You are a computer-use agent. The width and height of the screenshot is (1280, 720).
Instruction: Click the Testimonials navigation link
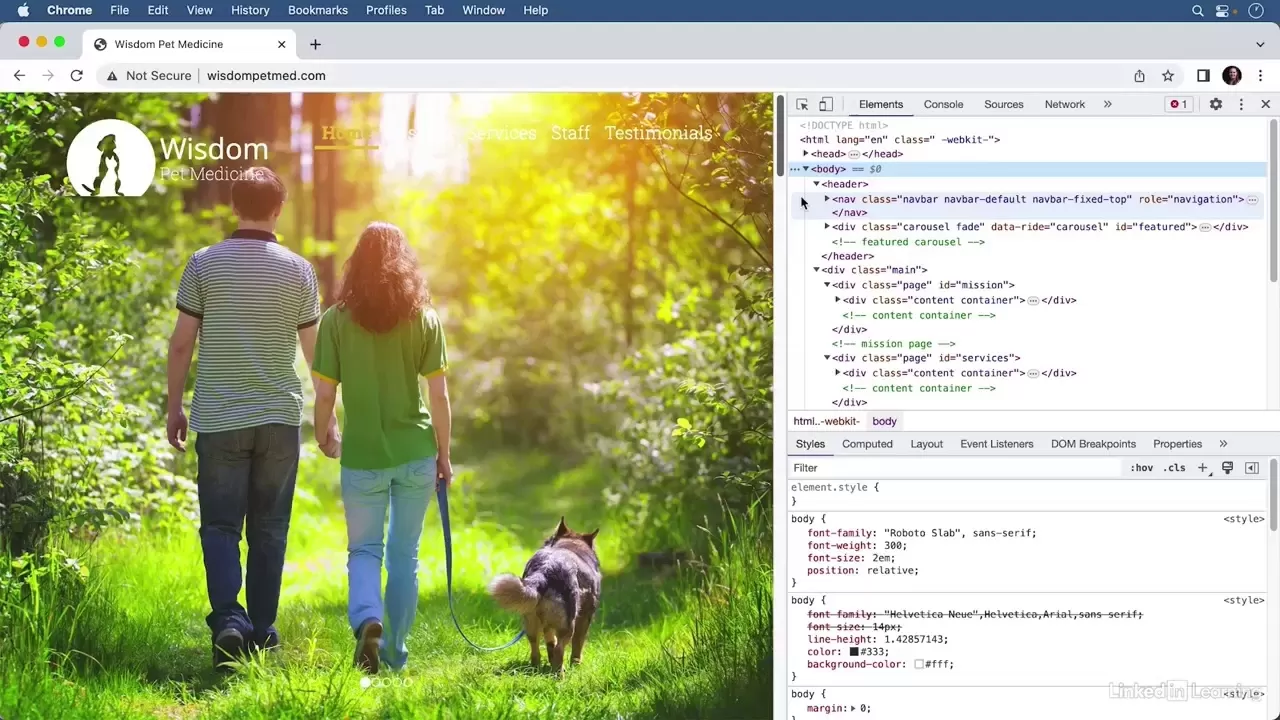tap(658, 133)
